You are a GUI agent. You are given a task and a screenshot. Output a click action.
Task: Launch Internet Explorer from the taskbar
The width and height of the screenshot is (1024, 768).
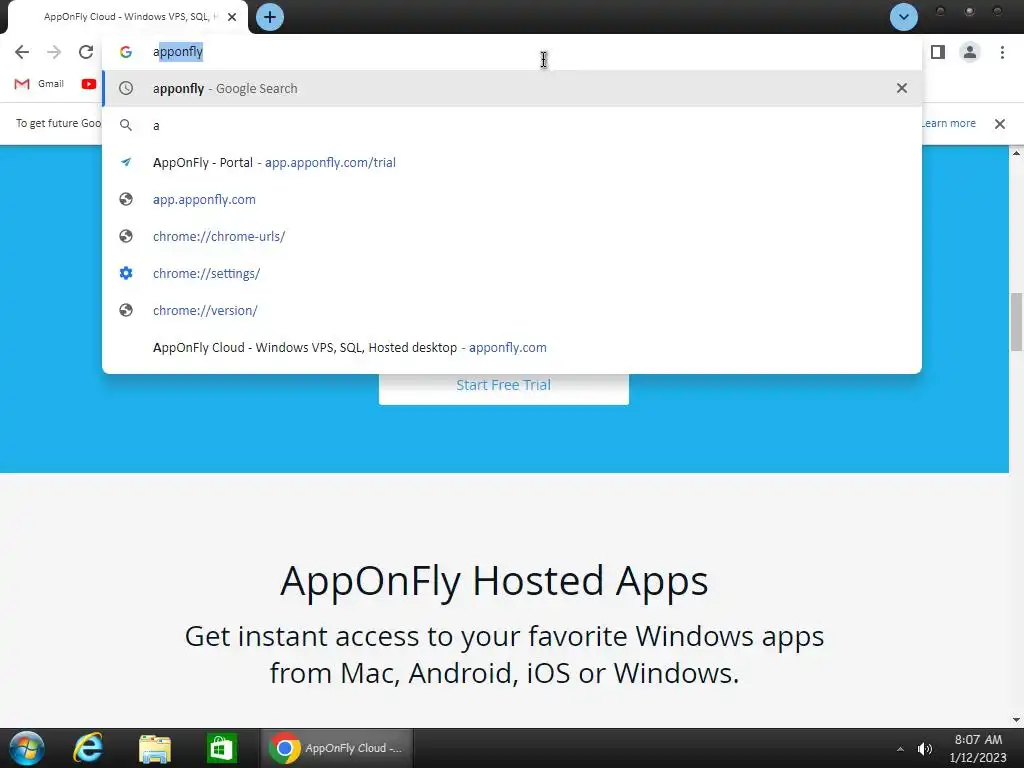[x=88, y=748]
